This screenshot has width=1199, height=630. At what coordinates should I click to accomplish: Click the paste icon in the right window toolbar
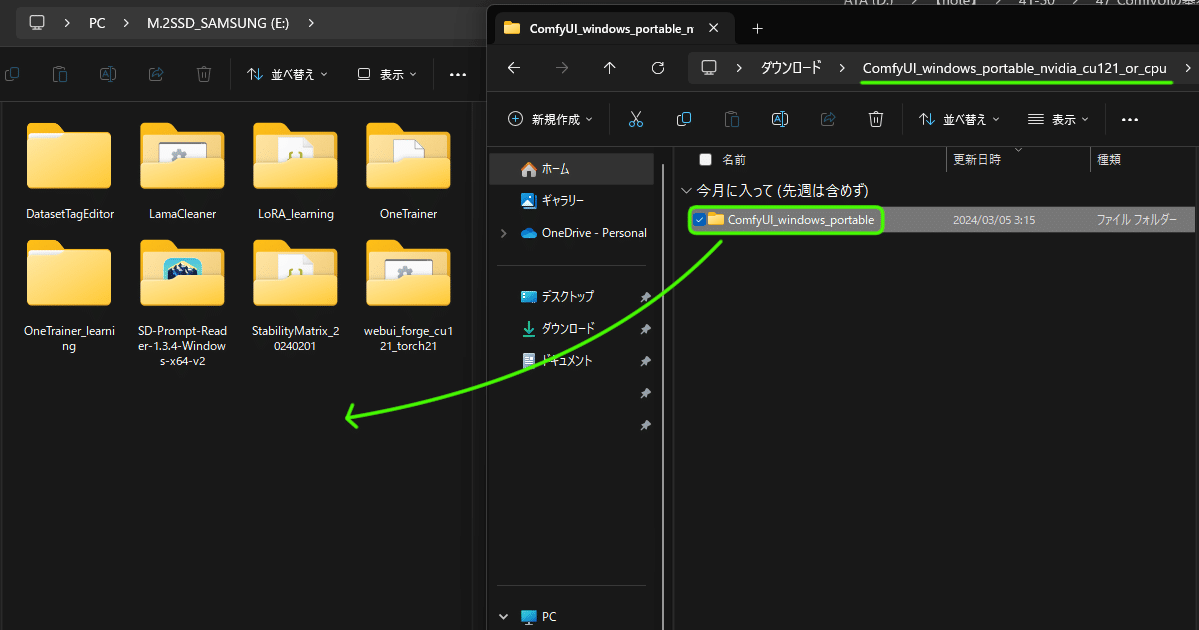tap(732, 119)
